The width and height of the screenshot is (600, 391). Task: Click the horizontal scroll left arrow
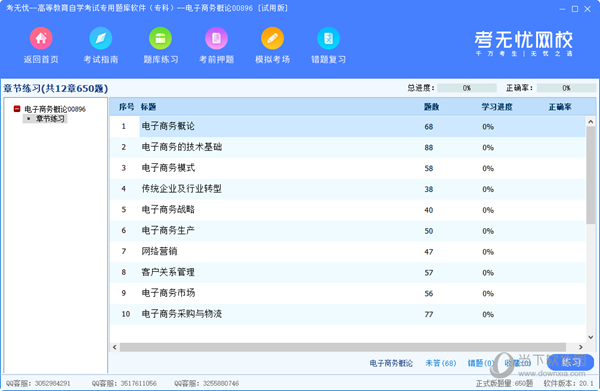pos(114,347)
